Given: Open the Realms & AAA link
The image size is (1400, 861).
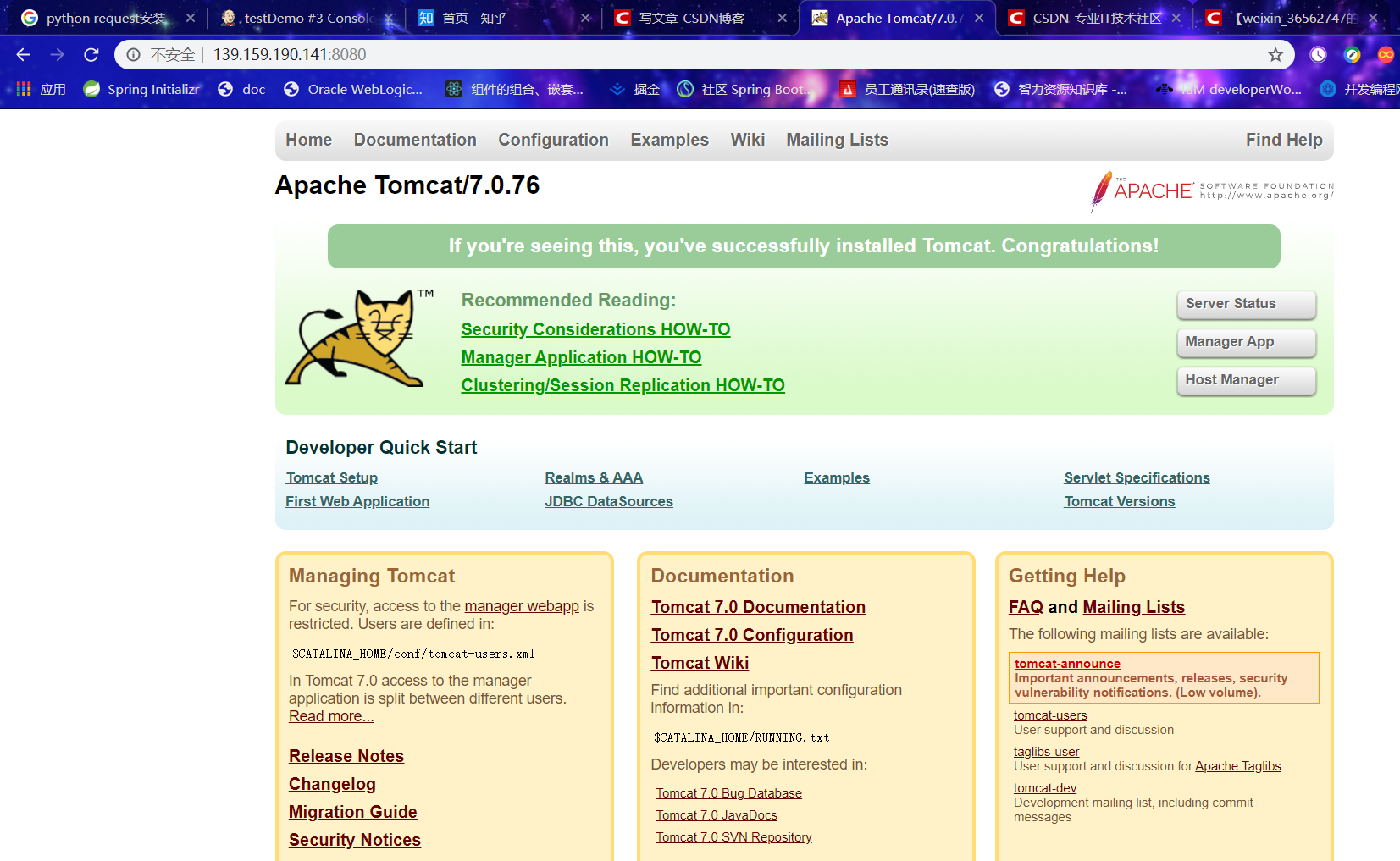Looking at the screenshot, I should pos(594,477).
